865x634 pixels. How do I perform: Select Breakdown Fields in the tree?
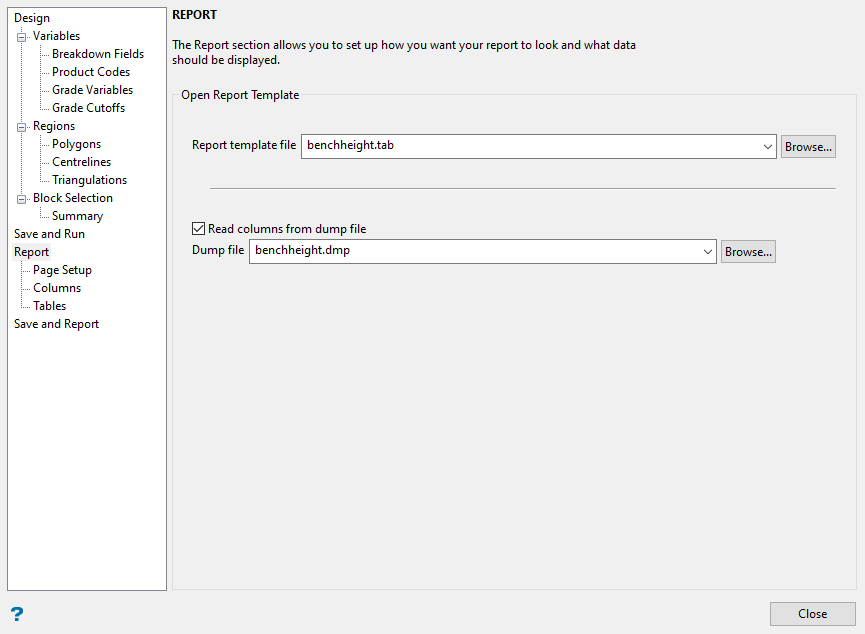(x=98, y=54)
